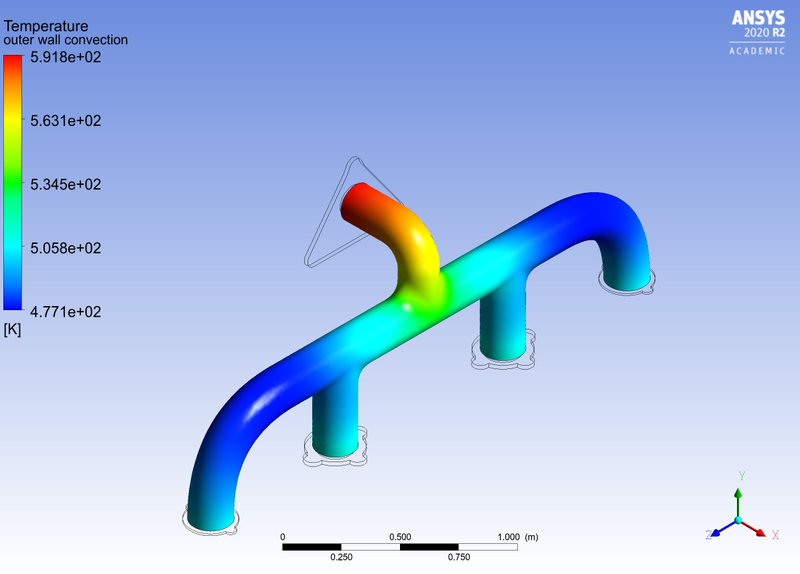Click the 0.250 scale label
800x574 pixels.
(341, 557)
